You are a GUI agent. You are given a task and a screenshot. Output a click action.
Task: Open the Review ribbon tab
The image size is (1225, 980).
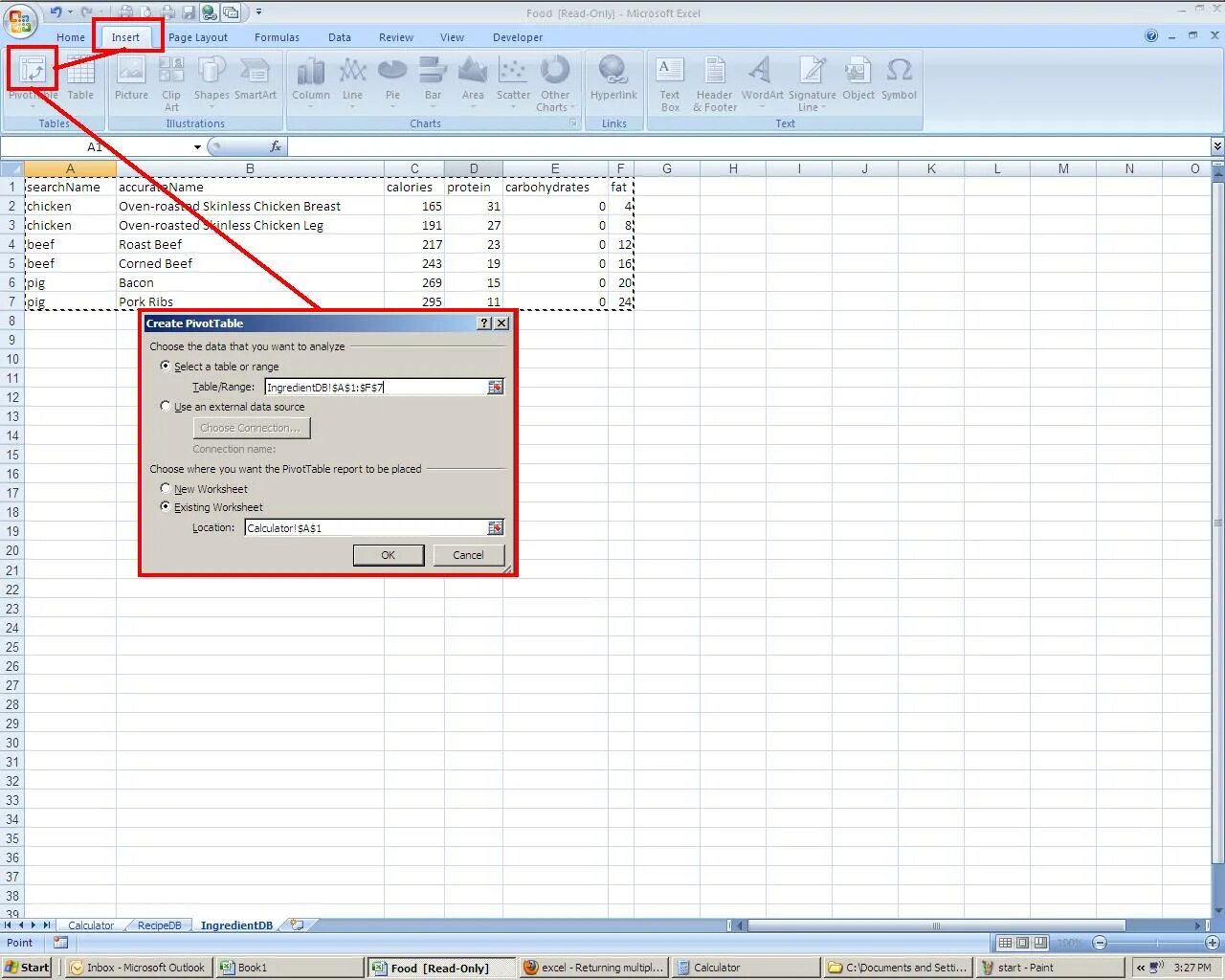396,37
